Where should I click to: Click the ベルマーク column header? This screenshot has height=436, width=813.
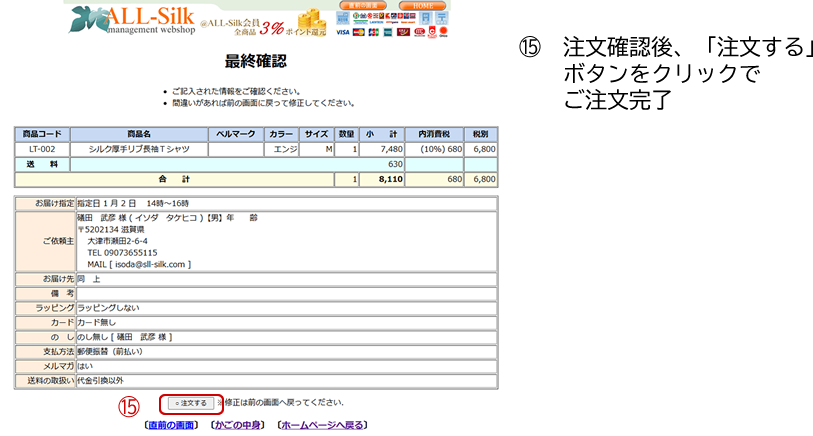[236, 134]
